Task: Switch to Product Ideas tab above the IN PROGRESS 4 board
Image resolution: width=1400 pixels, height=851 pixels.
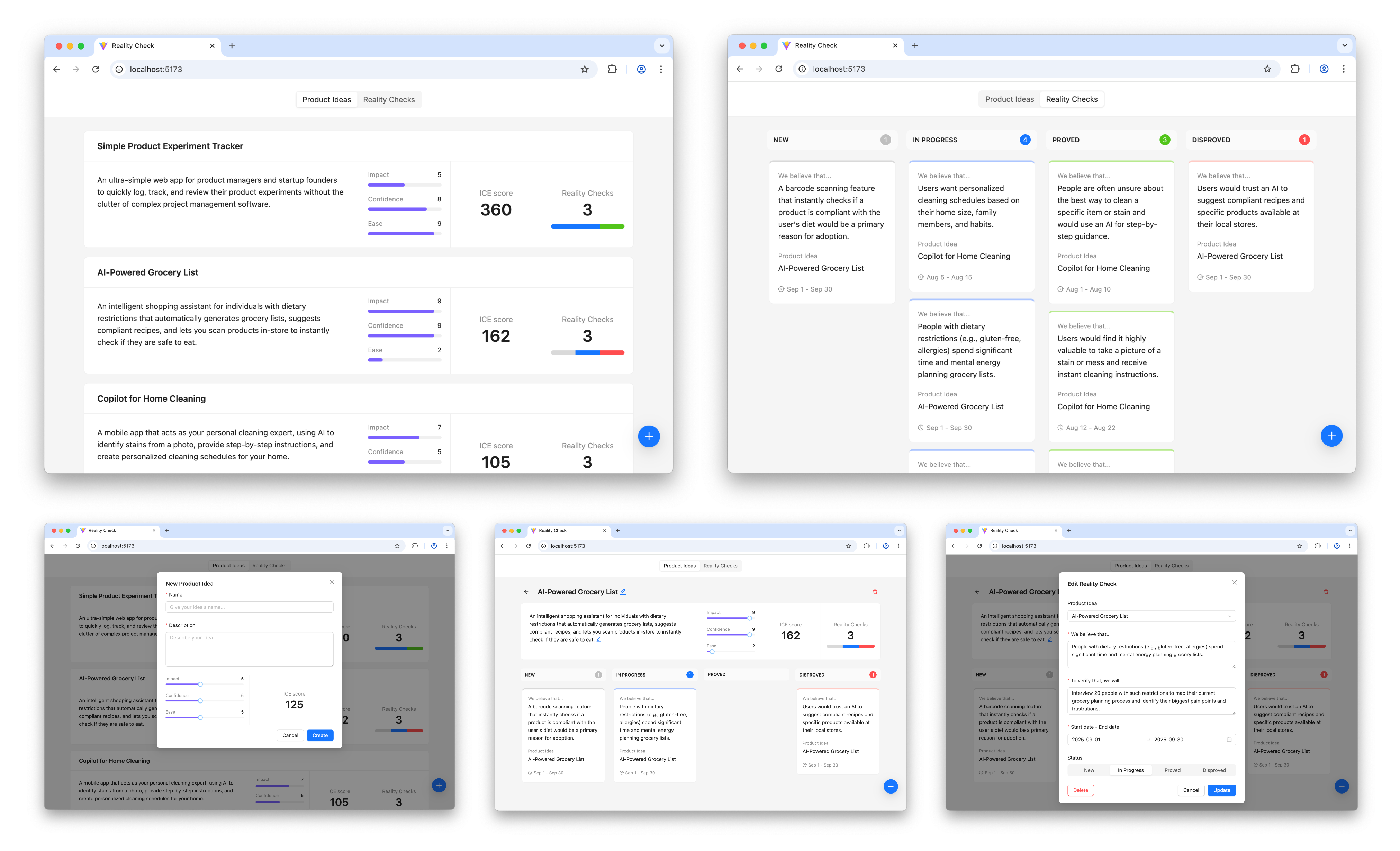Action: 1009,99
